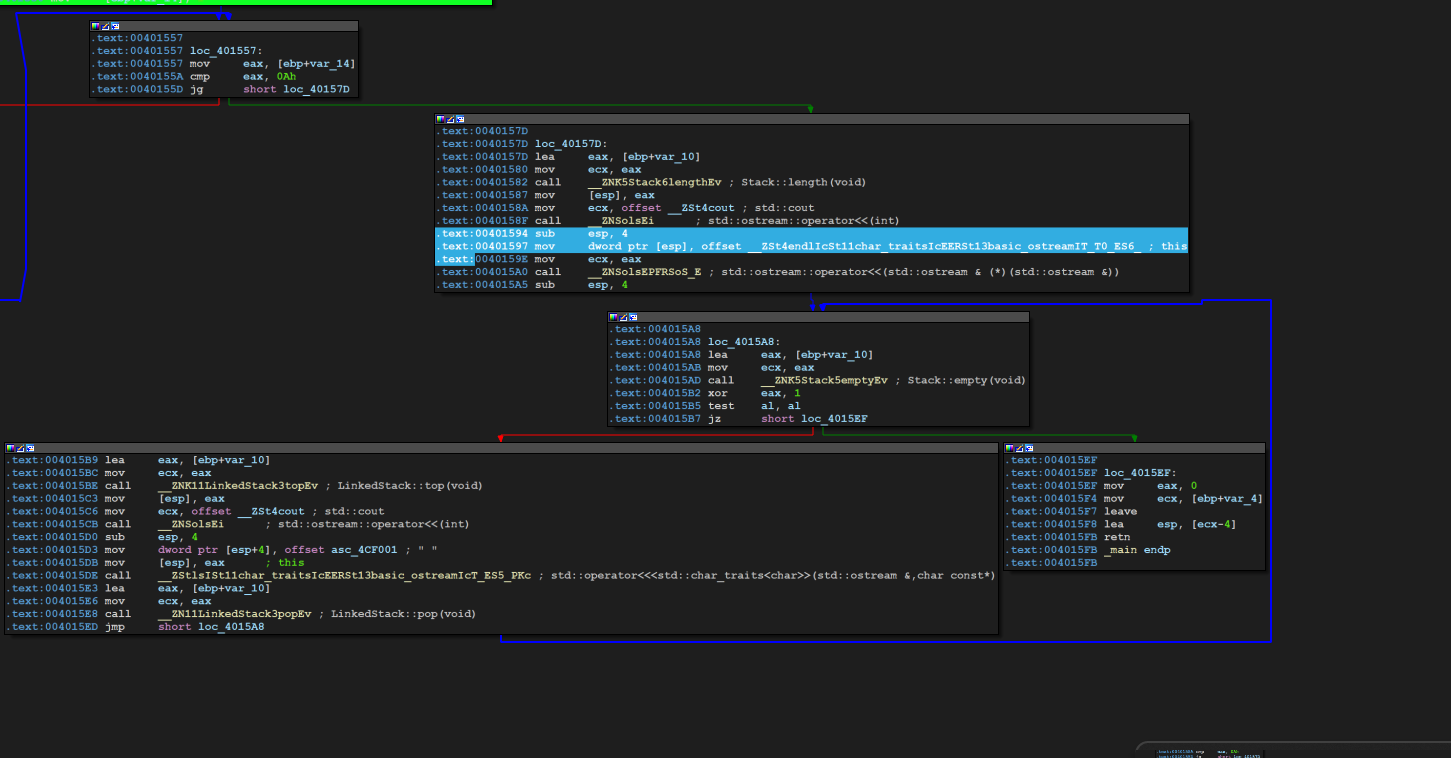
Task: Select '_main endp' line
Action: [x=1088, y=550]
